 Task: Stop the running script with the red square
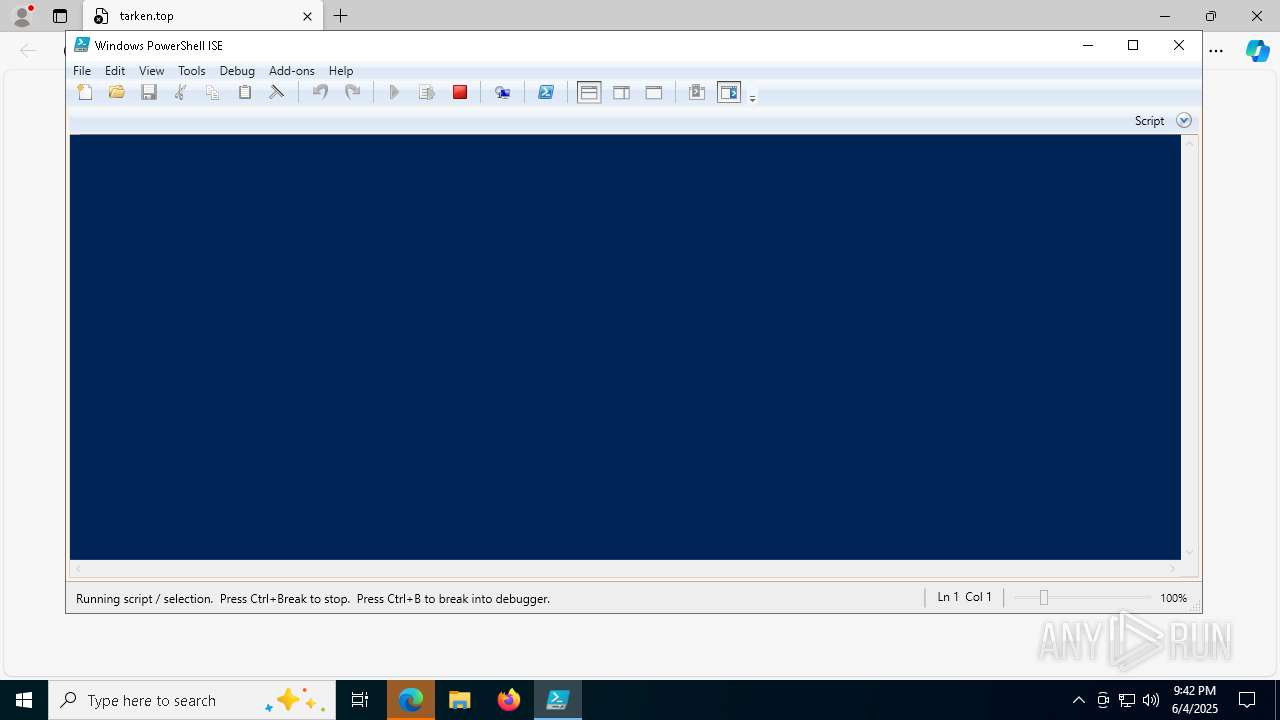tap(460, 92)
